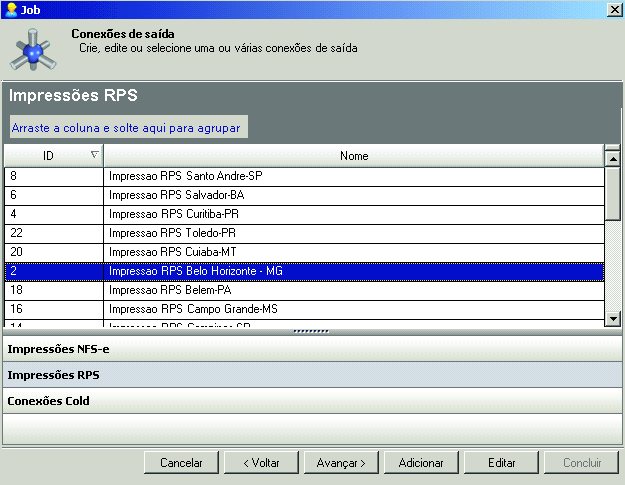Expand the Conexões Cold section
Viewport: 625px width, 485px height.
tap(312, 401)
